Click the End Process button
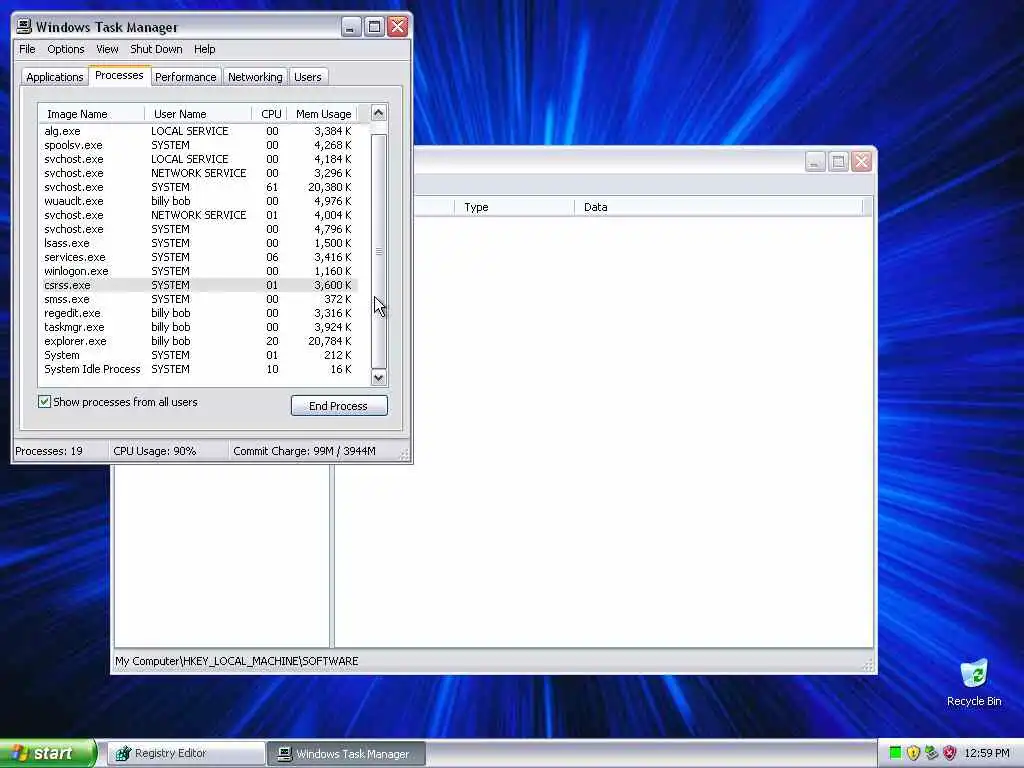1024x768 pixels. [339, 406]
